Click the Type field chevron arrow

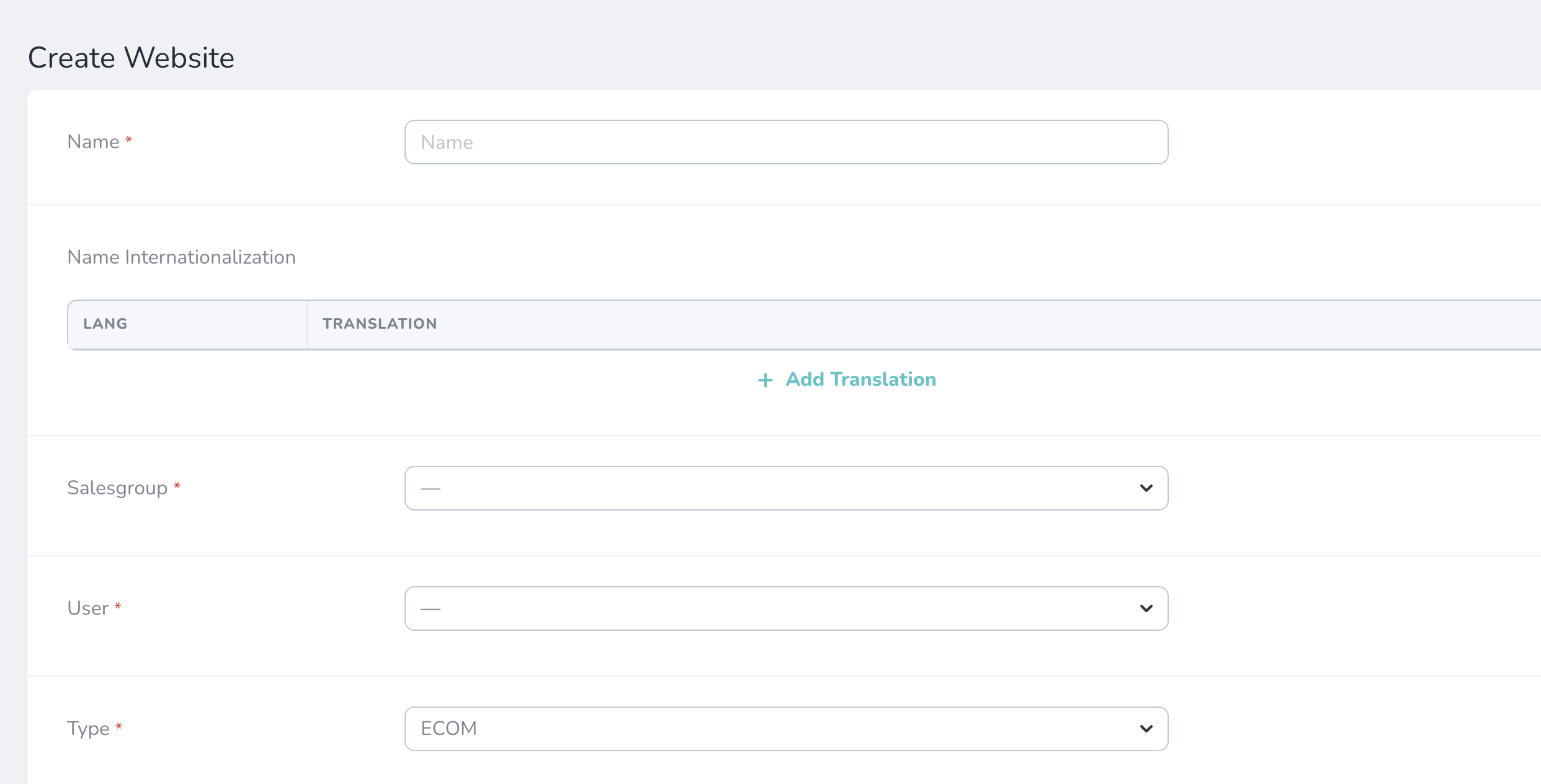pyautogui.click(x=1146, y=729)
